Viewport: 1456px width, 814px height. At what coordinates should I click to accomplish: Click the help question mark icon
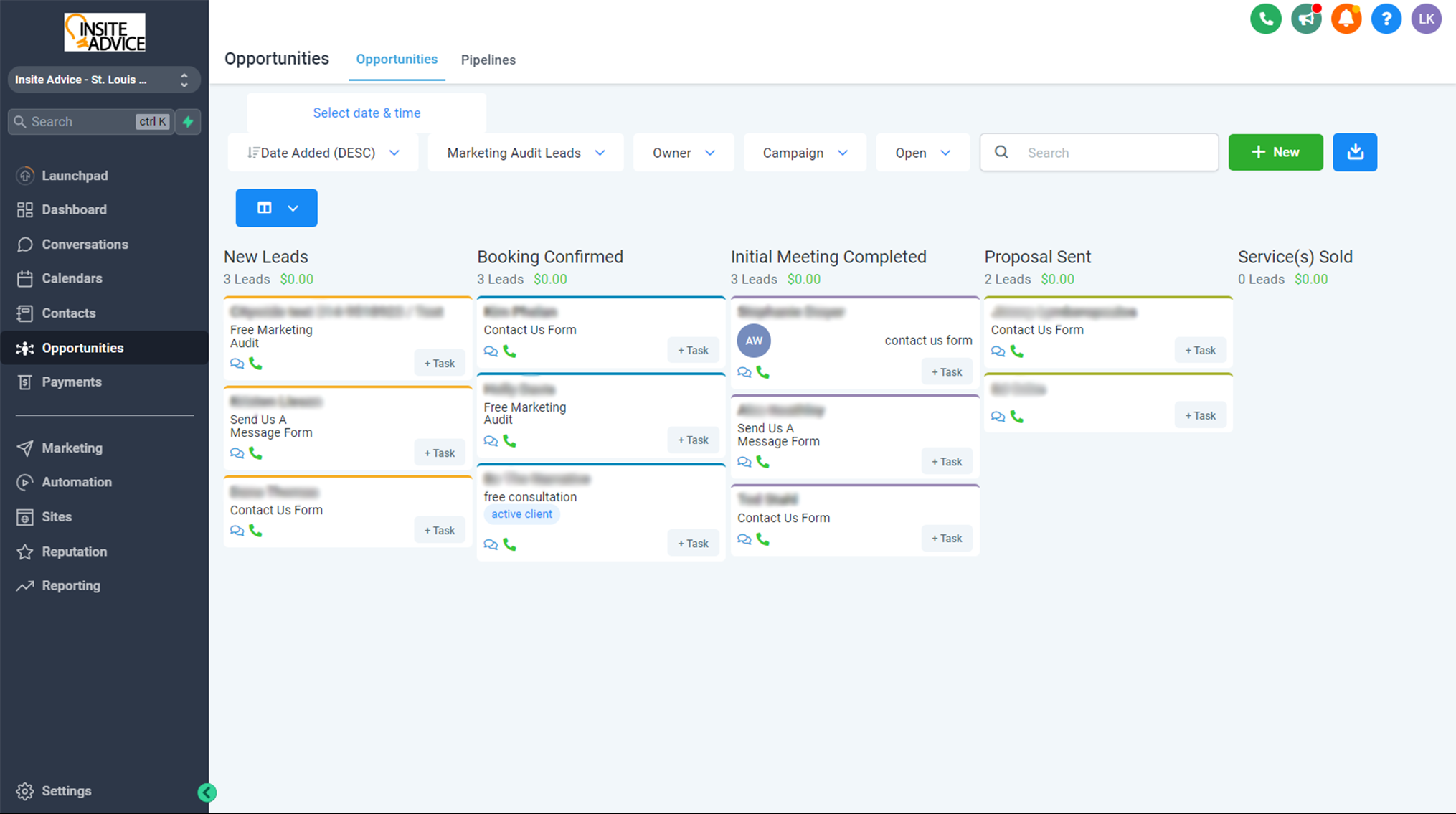pos(1386,19)
